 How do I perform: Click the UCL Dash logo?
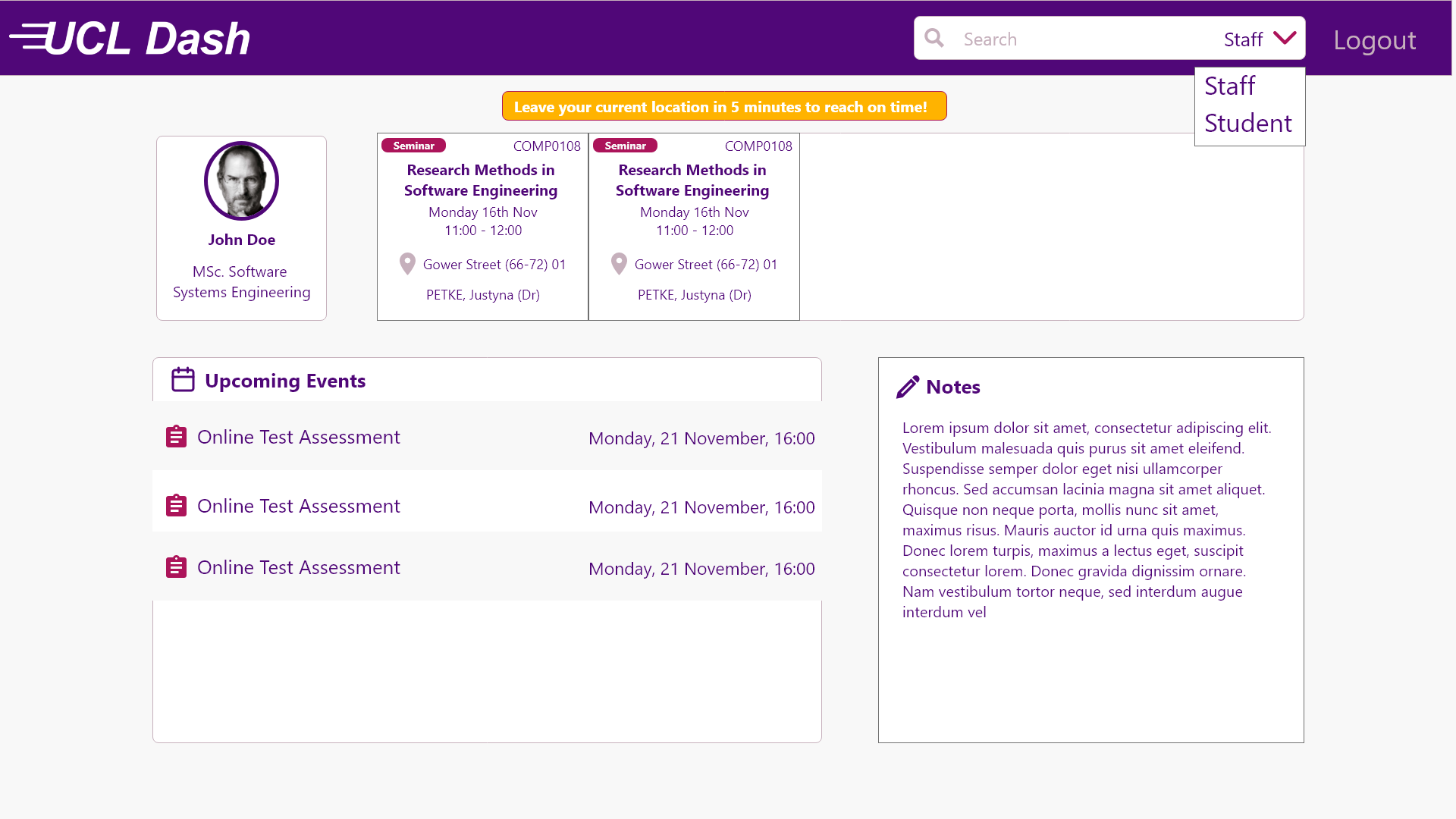(130, 38)
